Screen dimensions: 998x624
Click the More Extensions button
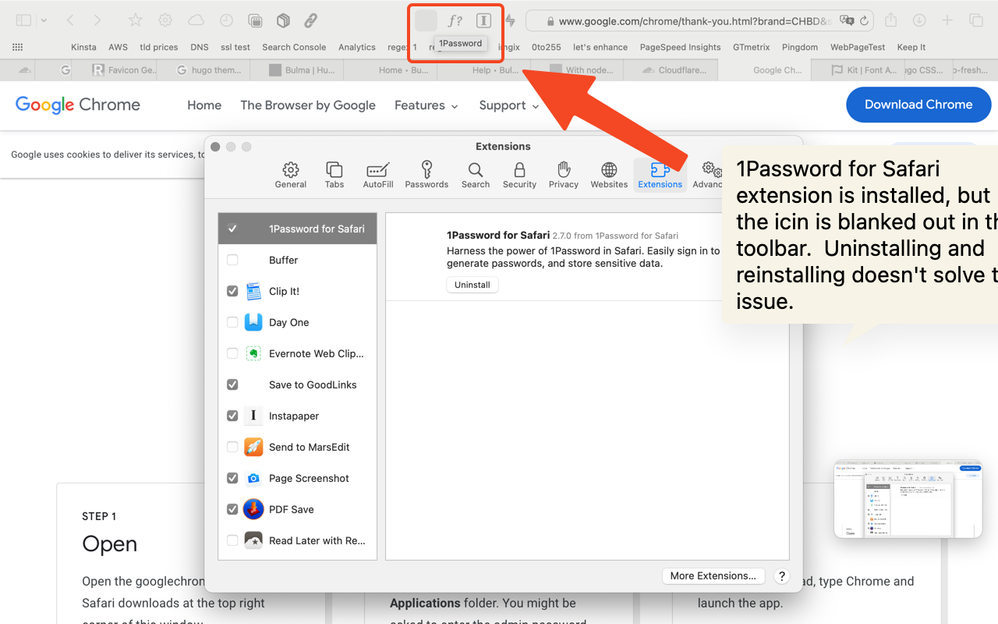pyautogui.click(x=713, y=576)
